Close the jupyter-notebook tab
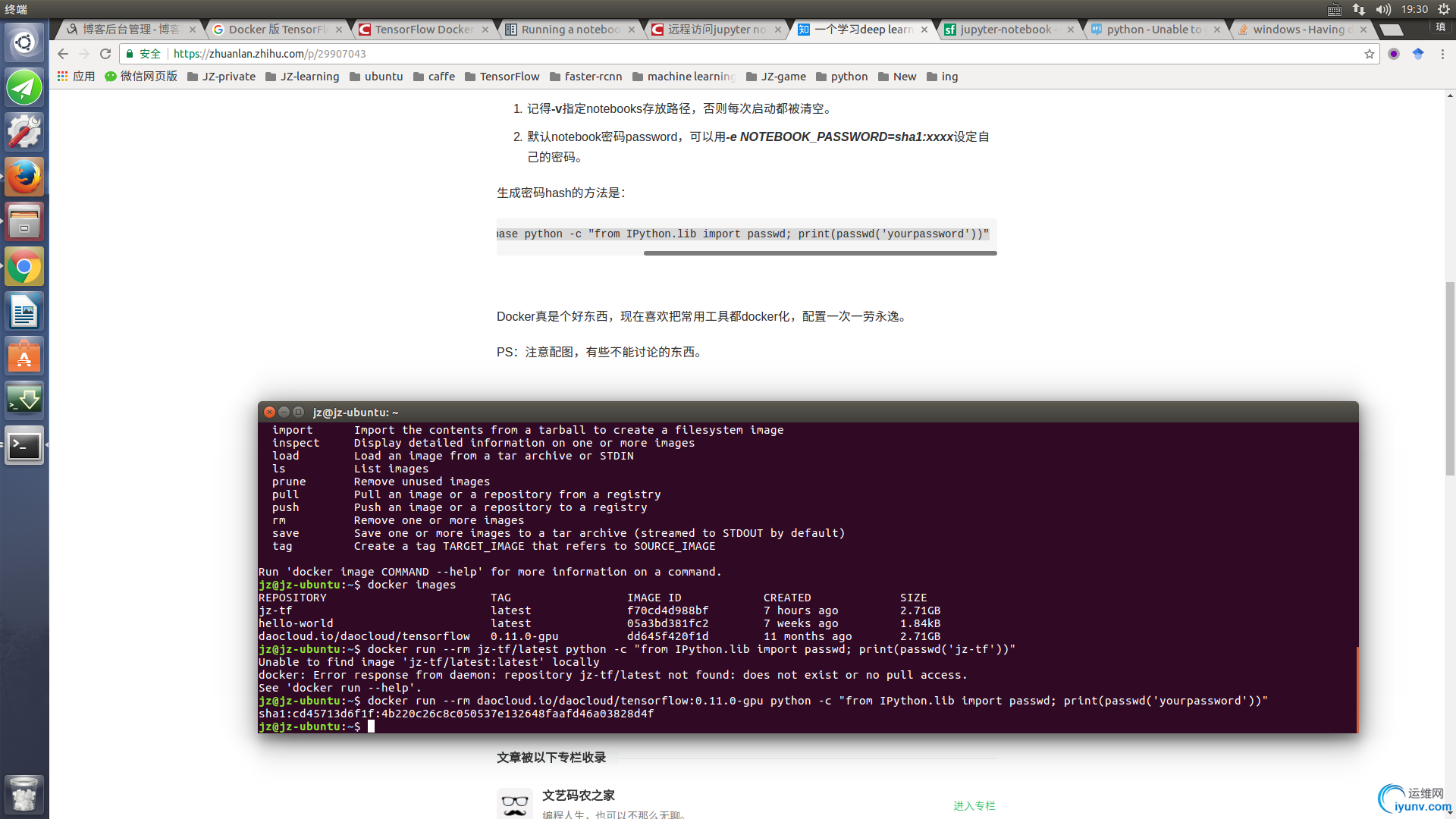Screen dimensions: 1456x819 point(1070,30)
